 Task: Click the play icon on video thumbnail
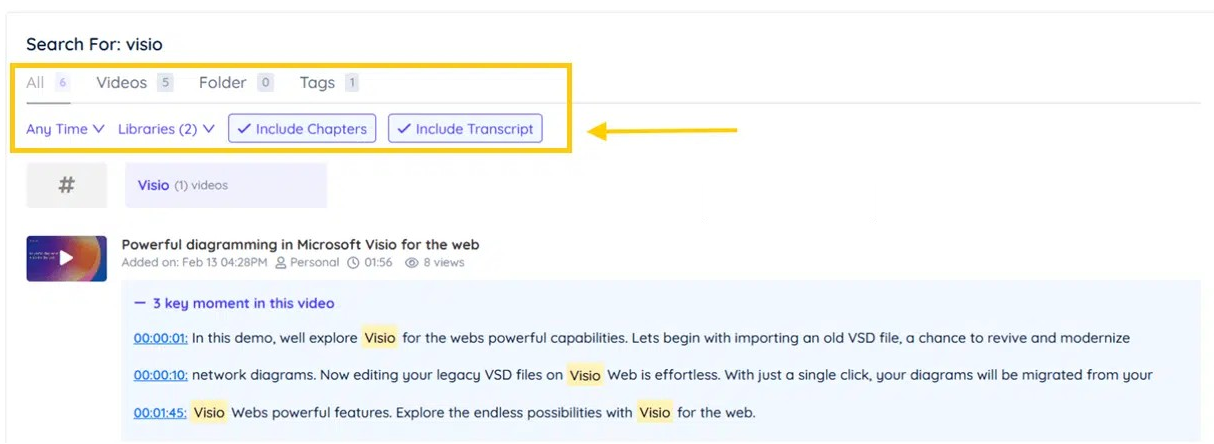(x=66, y=258)
